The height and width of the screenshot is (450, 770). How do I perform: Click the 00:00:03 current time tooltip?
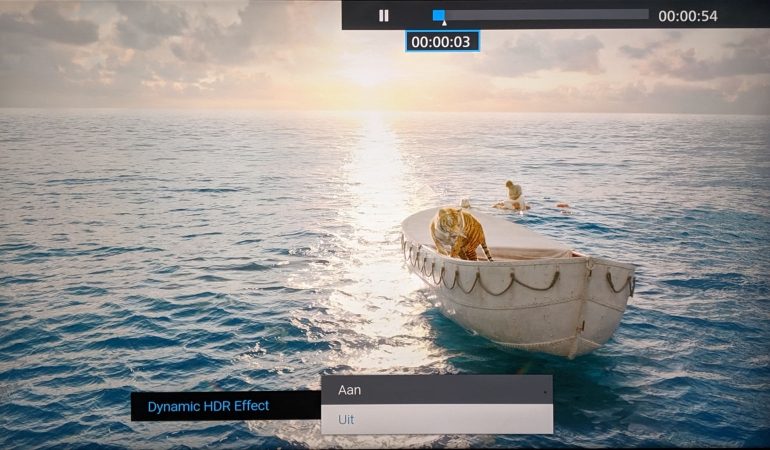tap(442, 42)
